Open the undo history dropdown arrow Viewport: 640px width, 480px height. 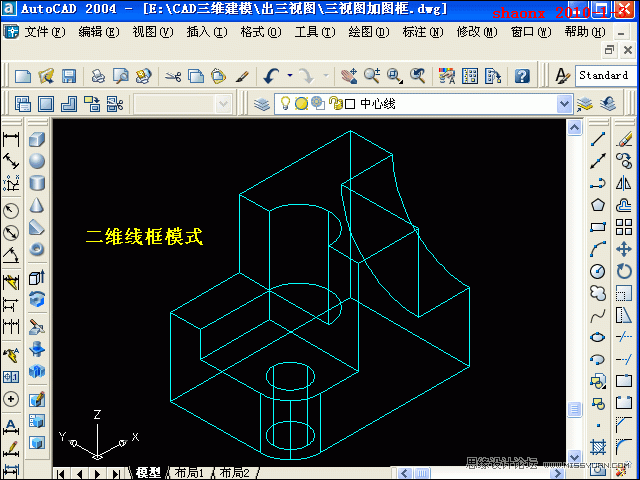coord(290,76)
